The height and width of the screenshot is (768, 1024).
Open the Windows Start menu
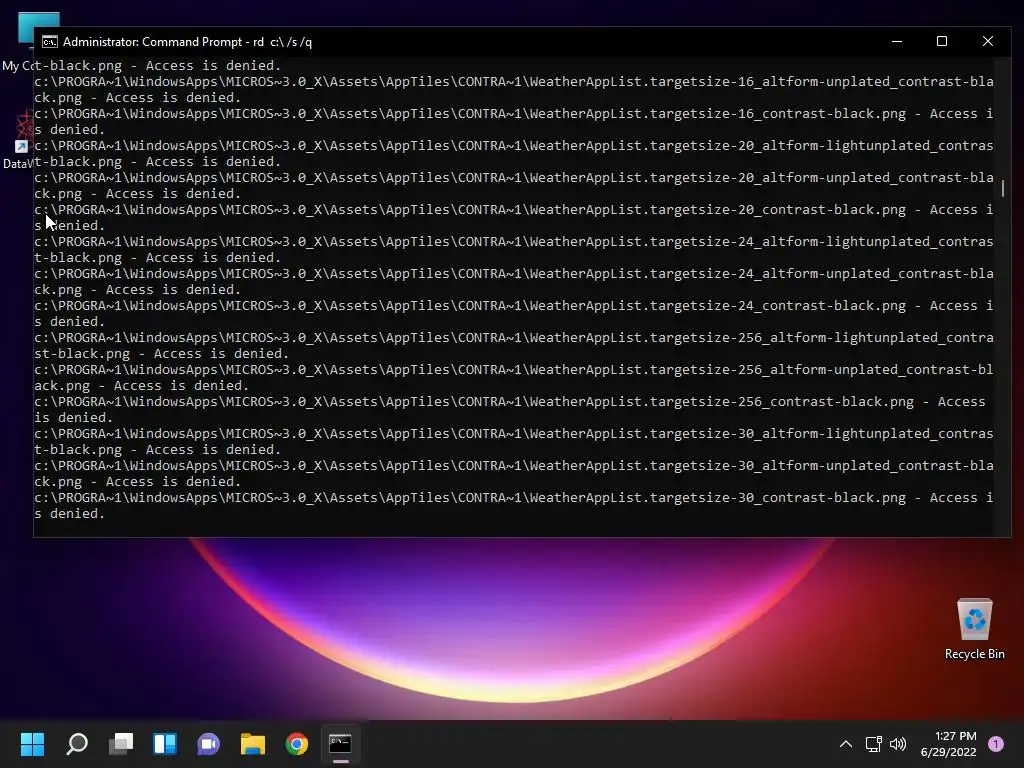click(32, 744)
